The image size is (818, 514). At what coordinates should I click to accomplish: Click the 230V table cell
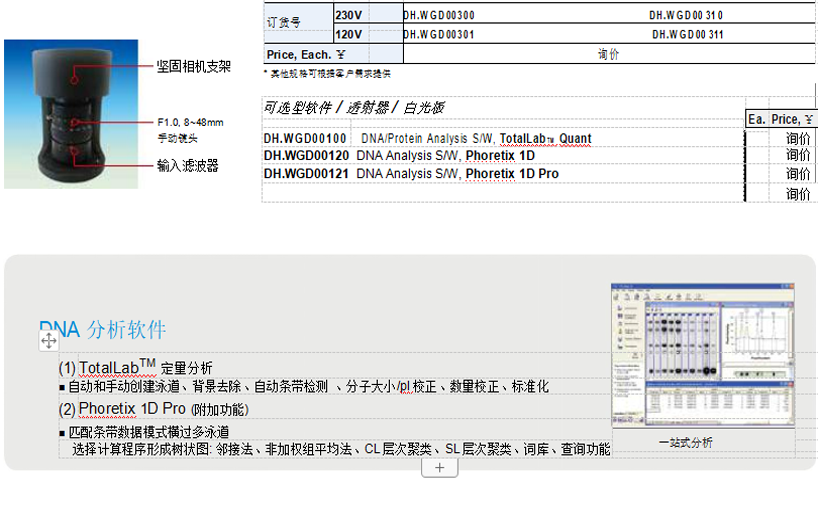click(x=348, y=15)
